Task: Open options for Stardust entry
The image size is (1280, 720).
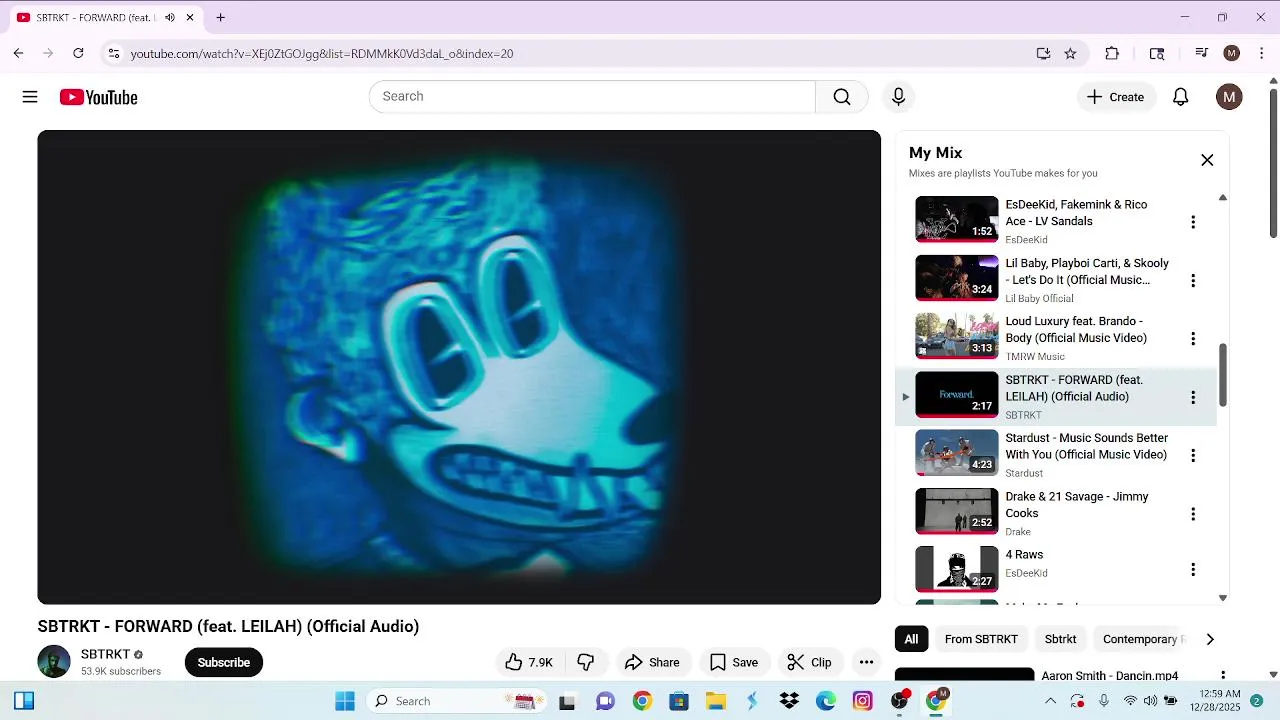Action: coord(1192,455)
